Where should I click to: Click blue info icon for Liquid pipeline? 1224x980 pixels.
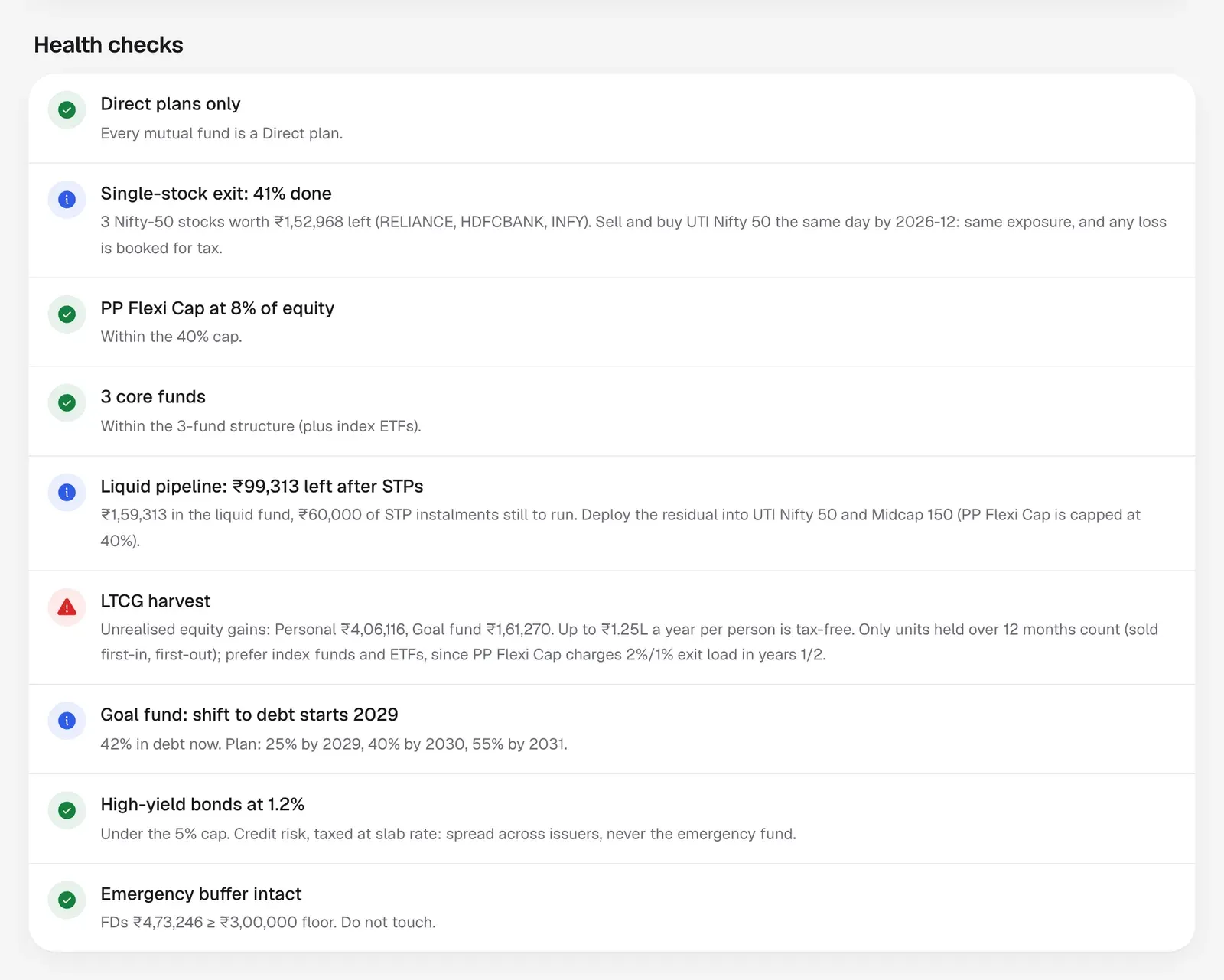(x=67, y=493)
